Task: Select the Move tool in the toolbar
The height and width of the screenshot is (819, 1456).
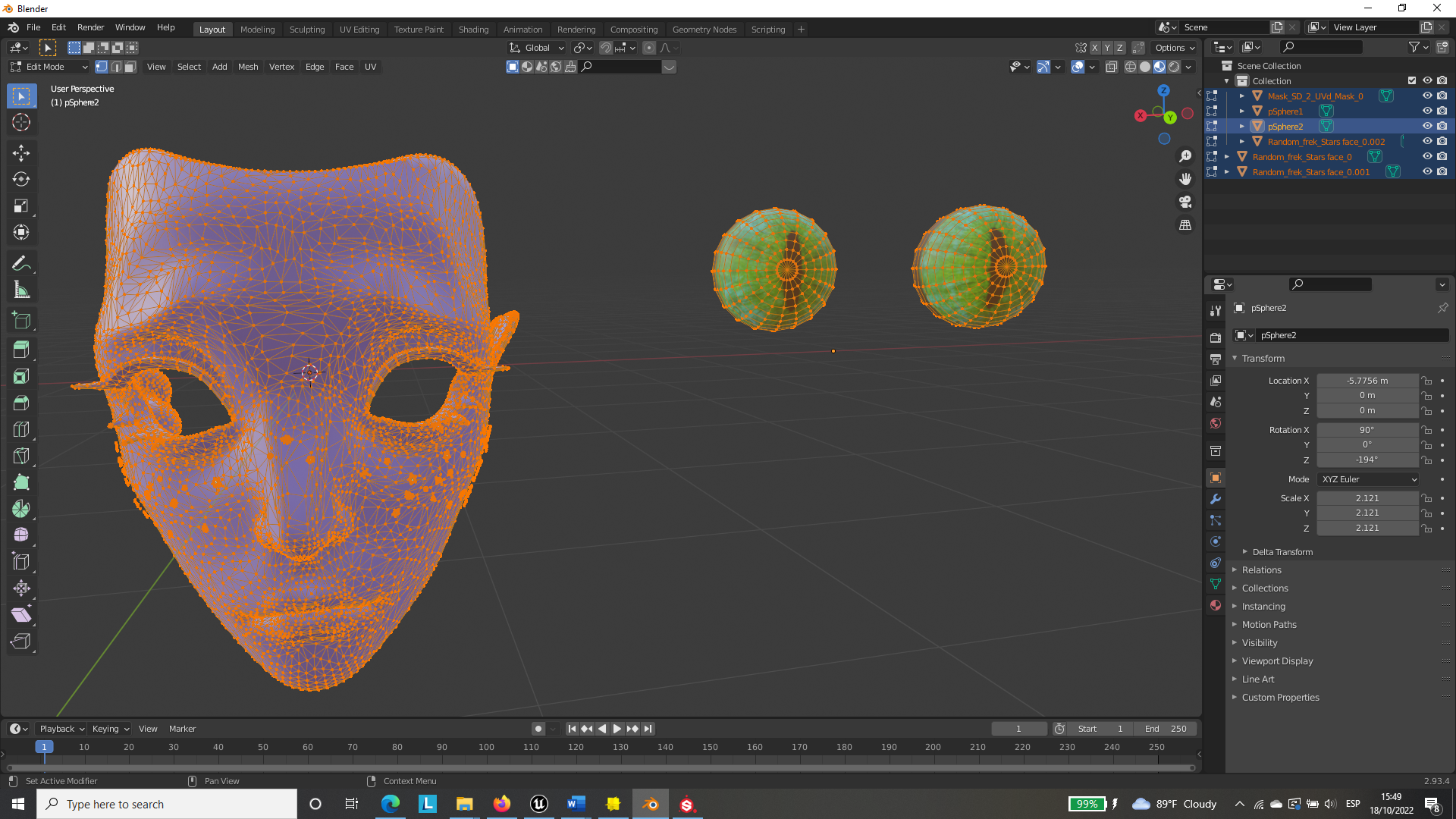Action: [x=21, y=153]
